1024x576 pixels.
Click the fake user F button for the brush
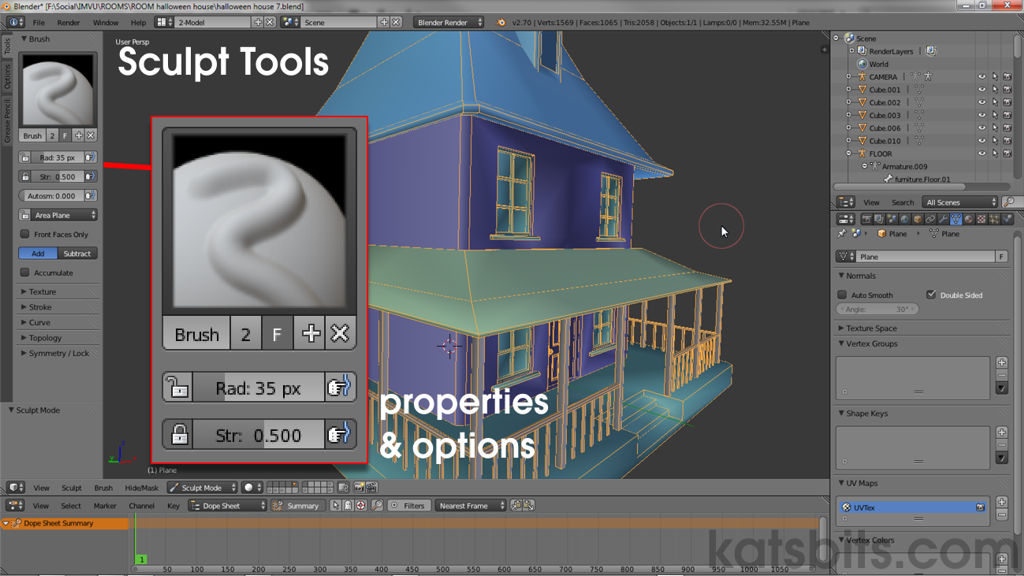65,135
